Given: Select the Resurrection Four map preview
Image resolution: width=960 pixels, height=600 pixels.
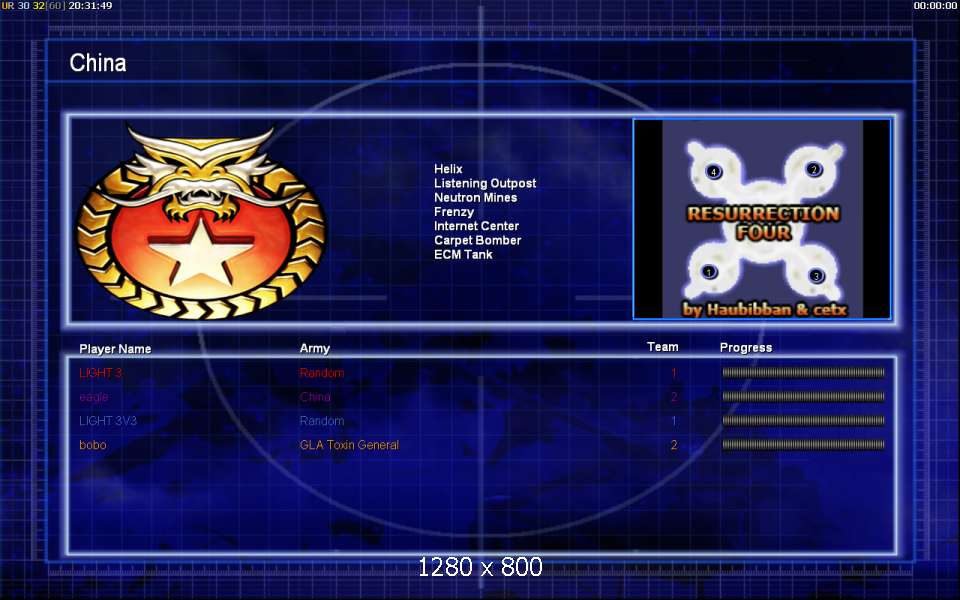Looking at the screenshot, I should click(762, 219).
